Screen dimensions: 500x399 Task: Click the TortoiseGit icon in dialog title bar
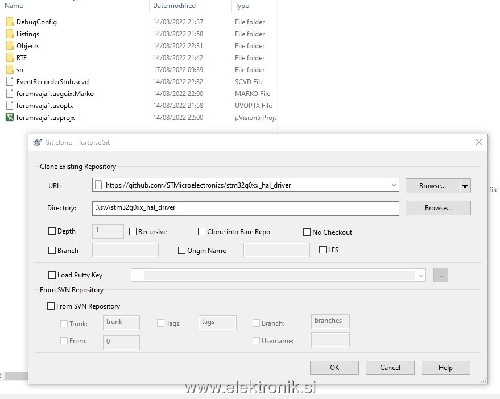(38, 142)
